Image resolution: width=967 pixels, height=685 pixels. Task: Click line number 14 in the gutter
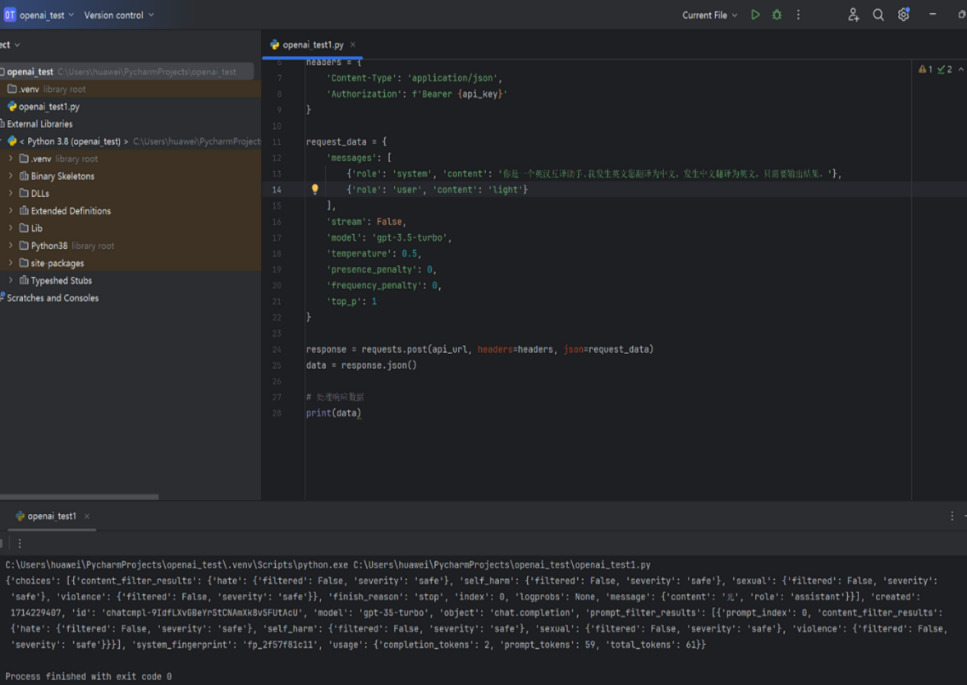coord(276,189)
